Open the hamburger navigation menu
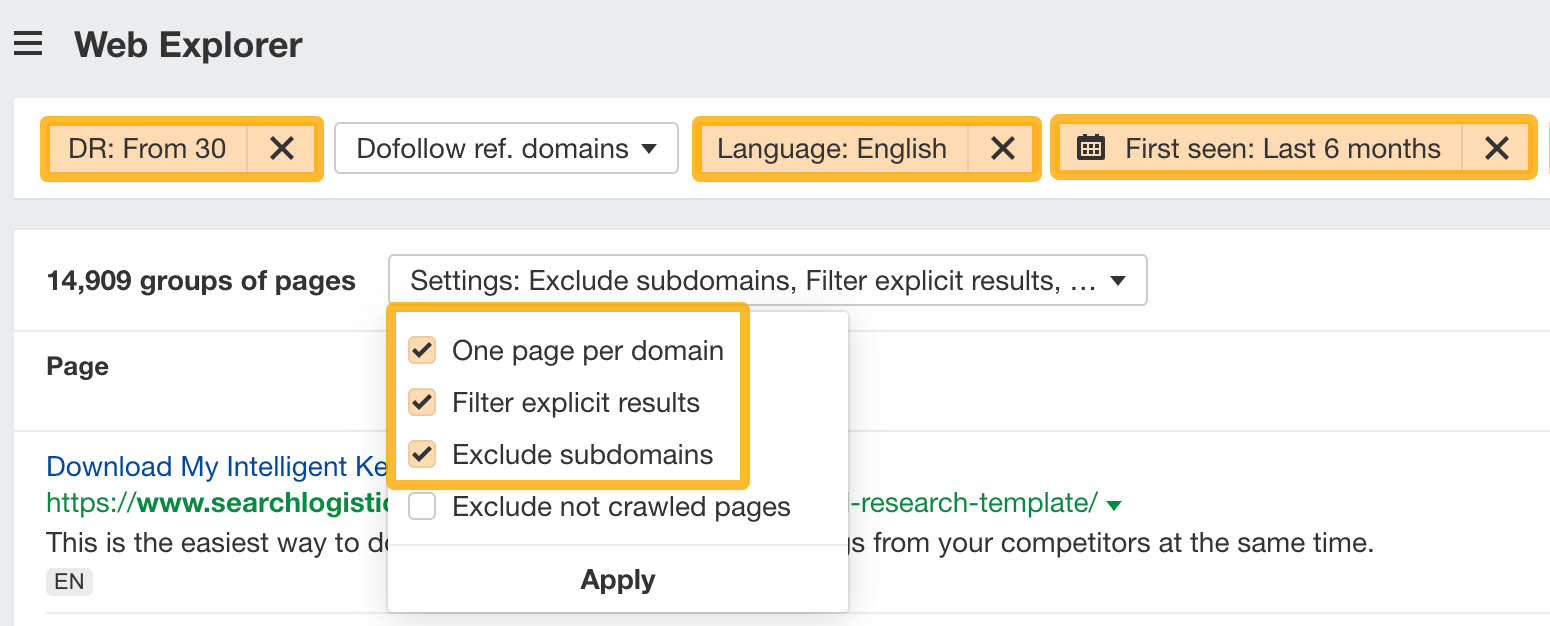 coord(27,42)
